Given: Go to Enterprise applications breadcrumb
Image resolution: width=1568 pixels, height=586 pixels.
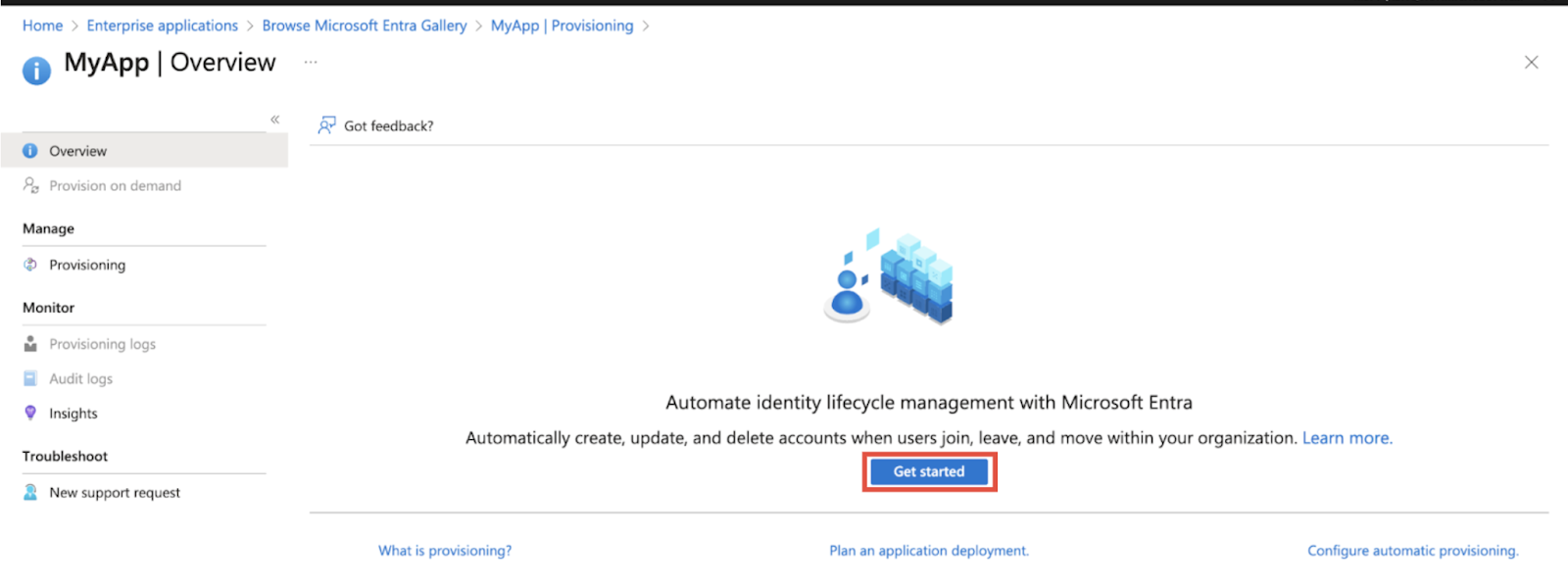Looking at the screenshot, I should point(162,25).
